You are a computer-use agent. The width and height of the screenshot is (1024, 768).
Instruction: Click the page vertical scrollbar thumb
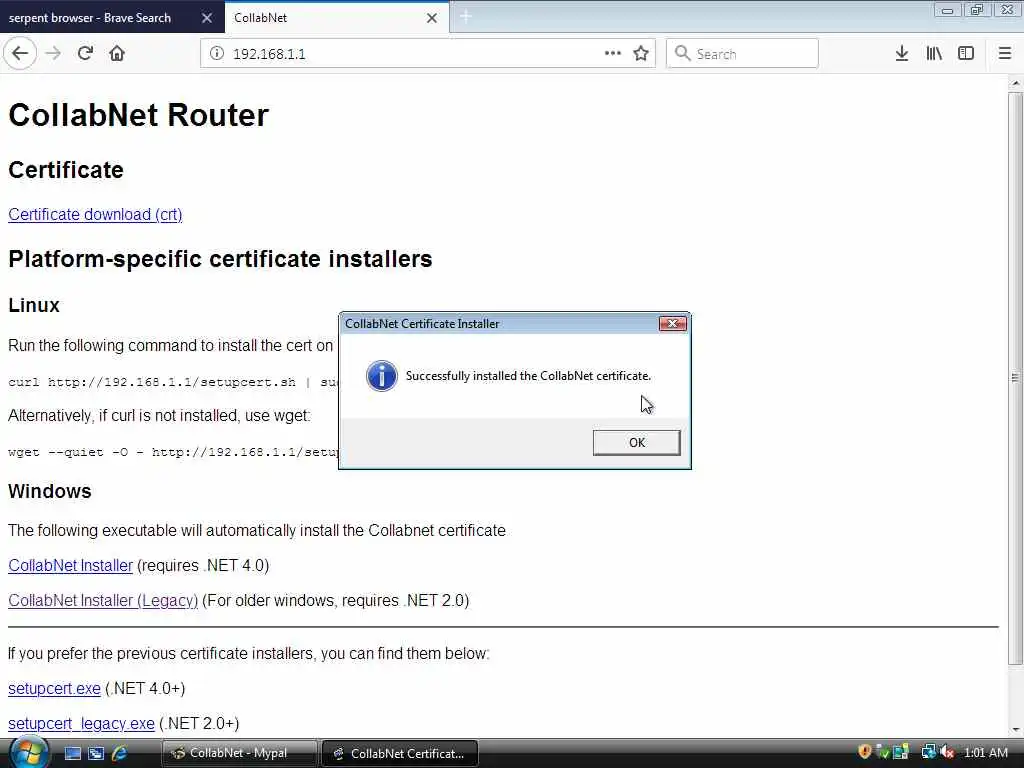coord(1015,377)
